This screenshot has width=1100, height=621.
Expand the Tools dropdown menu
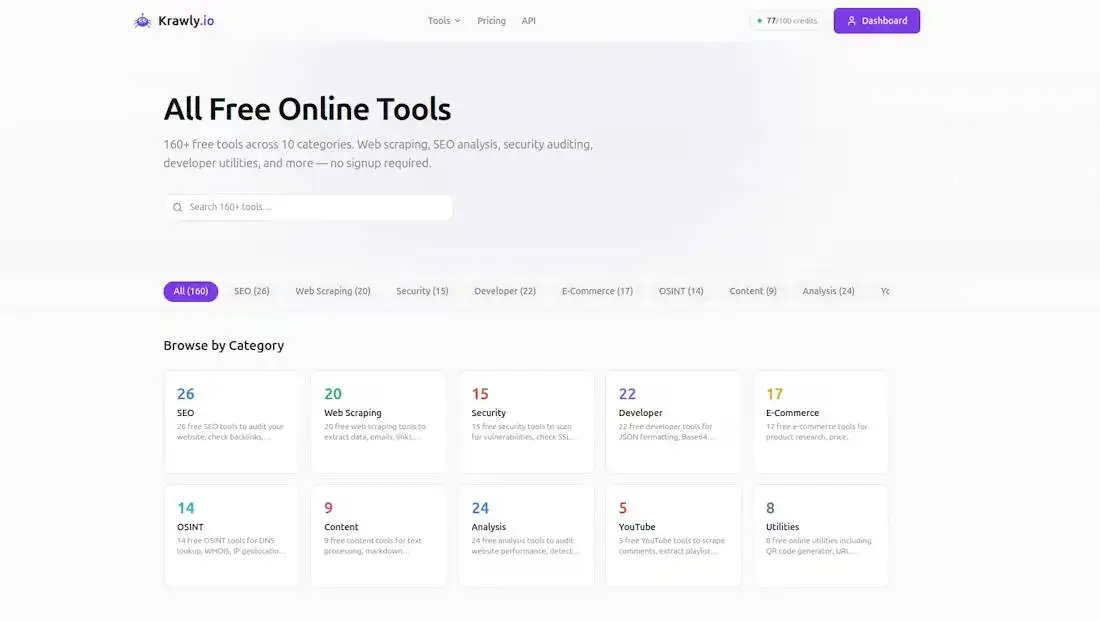[444, 21]
